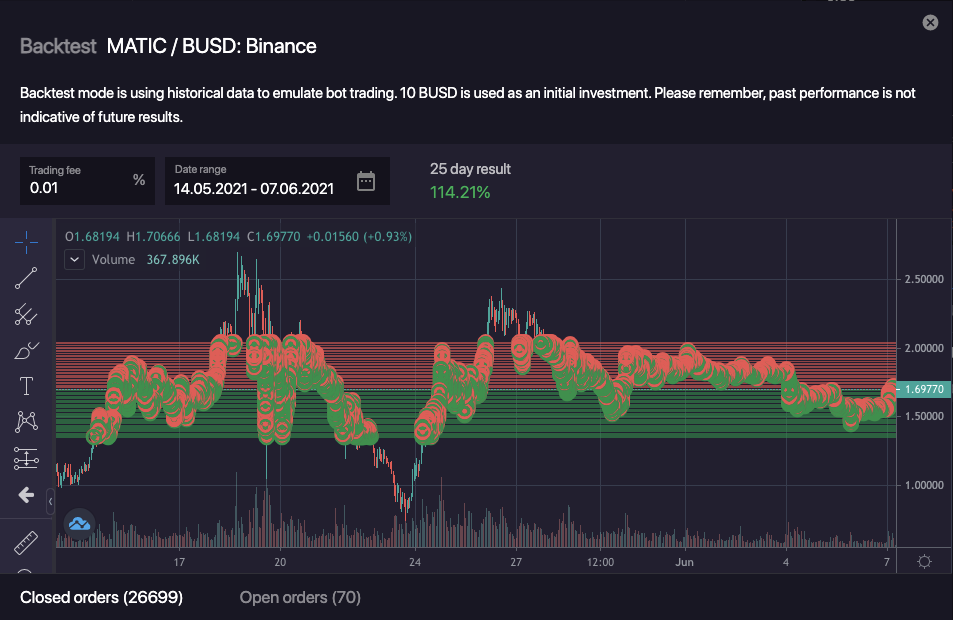Switch to Open orders tab
Viewport: 953px width, 620px height.
point(300,598)
